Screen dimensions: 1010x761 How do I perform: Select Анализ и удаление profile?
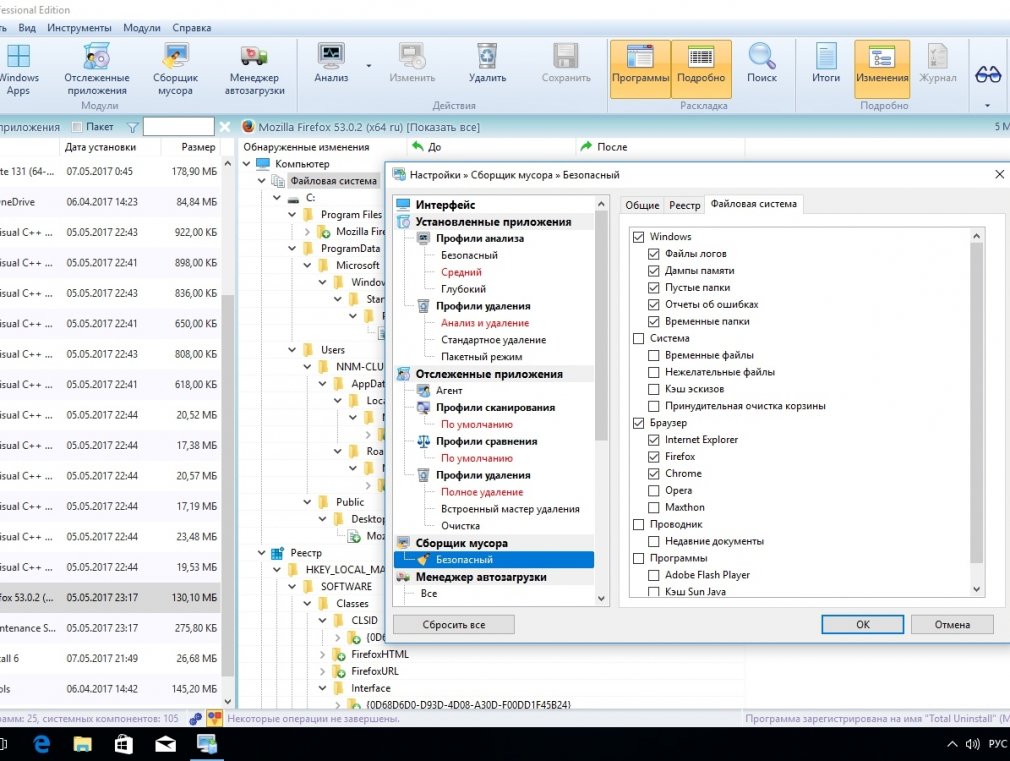point(485,323)
